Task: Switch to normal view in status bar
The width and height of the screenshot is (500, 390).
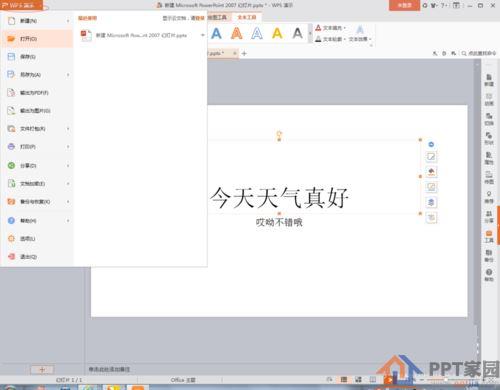Action: (x=344, y=379)
